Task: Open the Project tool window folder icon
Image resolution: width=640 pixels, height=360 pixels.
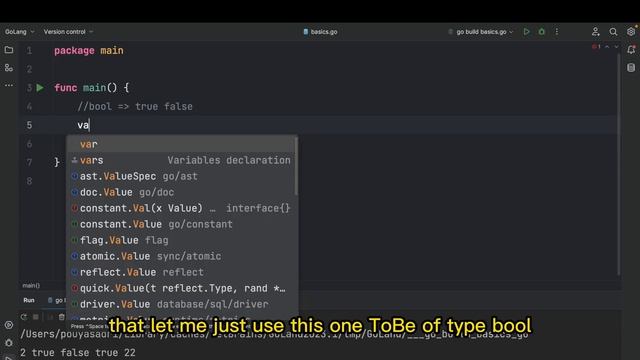Action: tap(9, 50)
